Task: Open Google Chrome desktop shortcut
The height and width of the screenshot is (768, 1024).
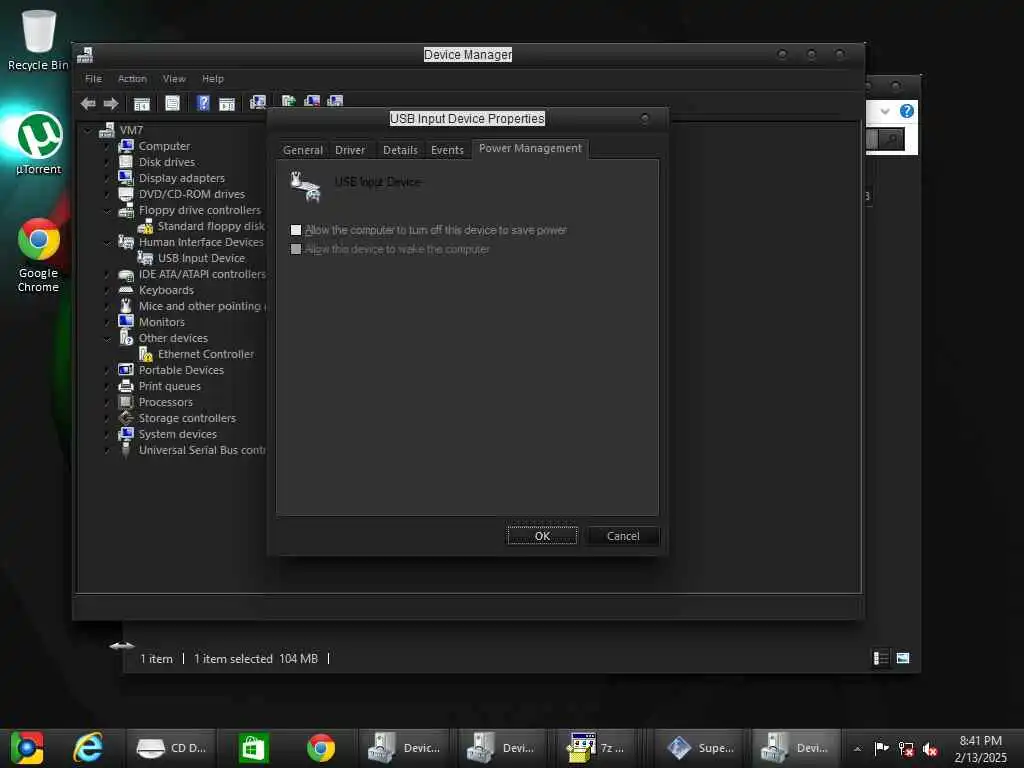Action: click(x=39, y=255)
